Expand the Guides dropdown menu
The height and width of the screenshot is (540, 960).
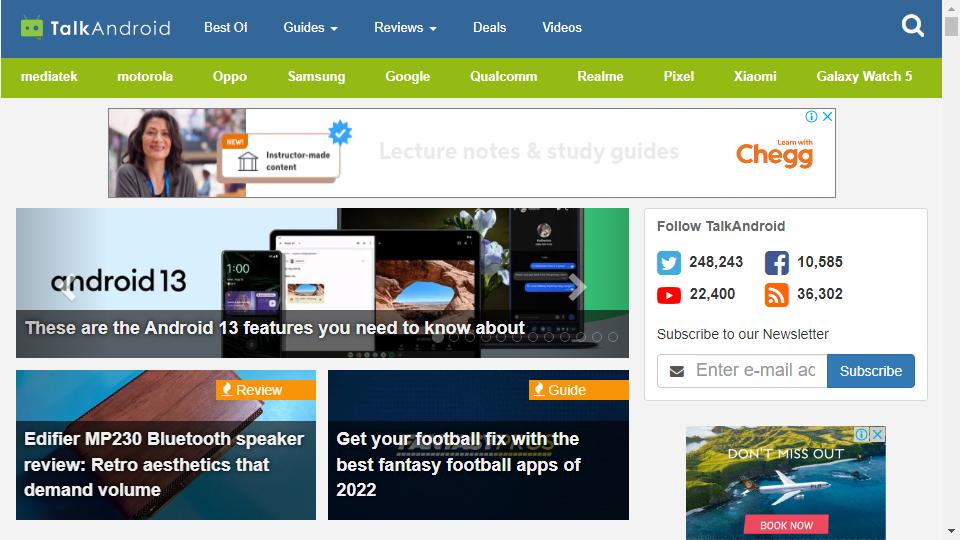pos(310,28)
